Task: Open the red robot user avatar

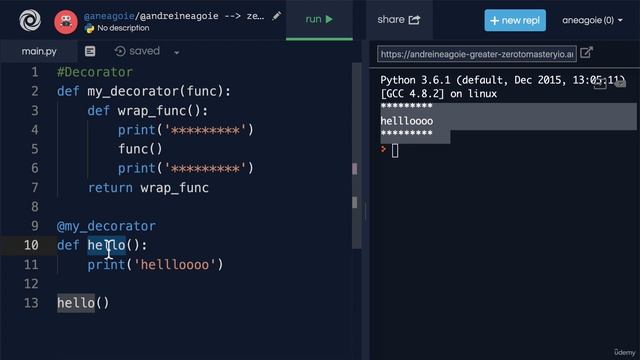Action: click(x=66, y=22)
